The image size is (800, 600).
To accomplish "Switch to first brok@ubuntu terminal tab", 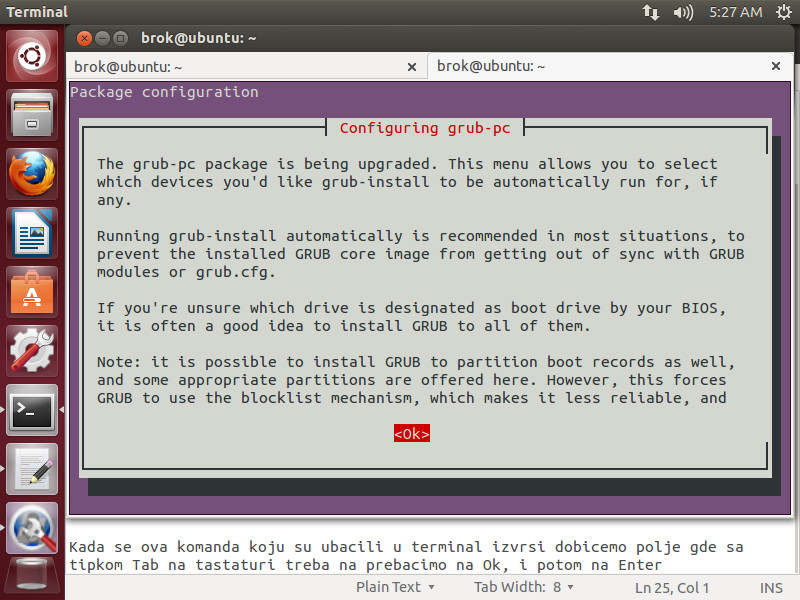I will [x=246, y=67].
